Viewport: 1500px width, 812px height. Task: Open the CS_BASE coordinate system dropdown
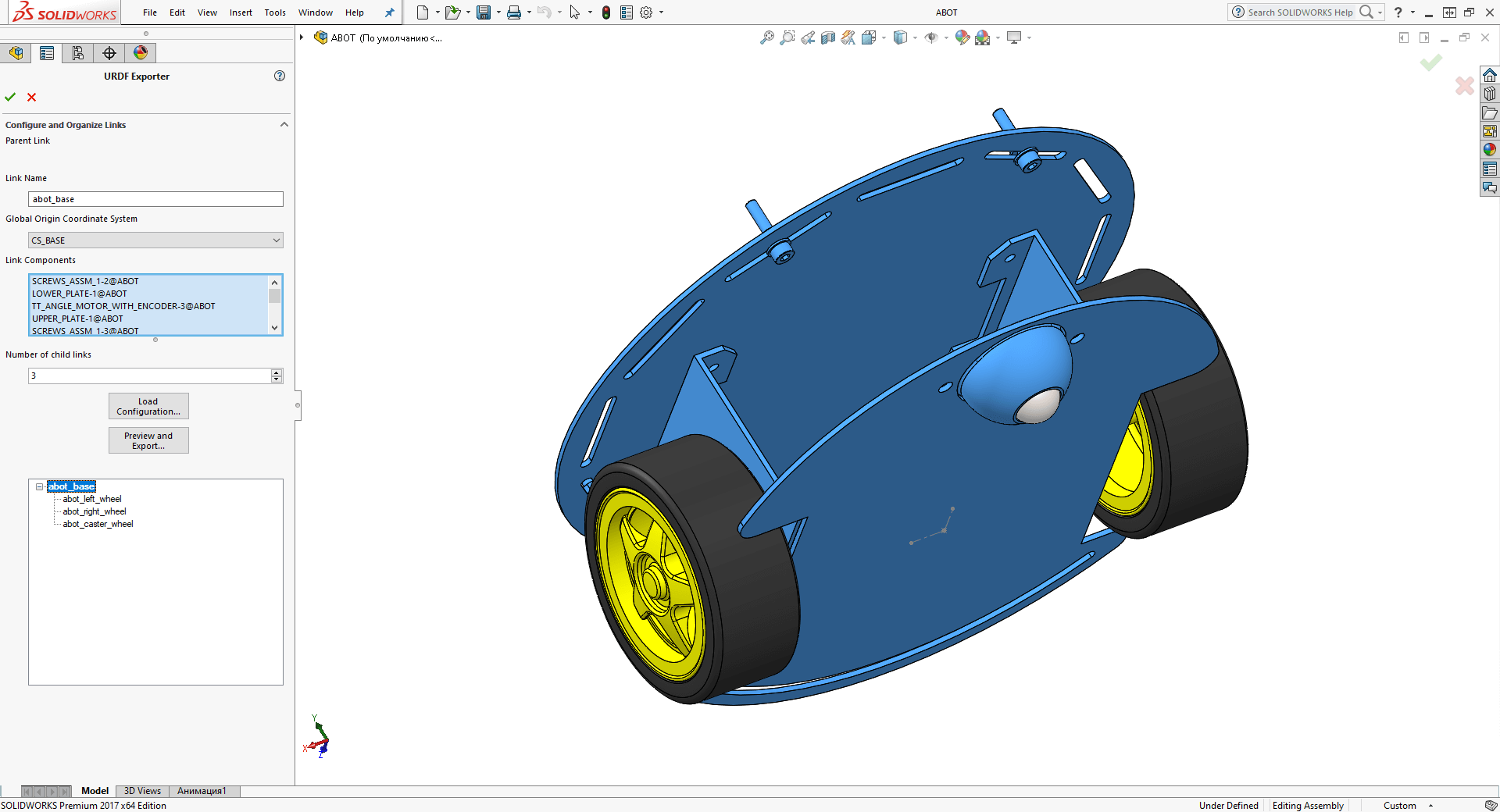pos(155,240)
